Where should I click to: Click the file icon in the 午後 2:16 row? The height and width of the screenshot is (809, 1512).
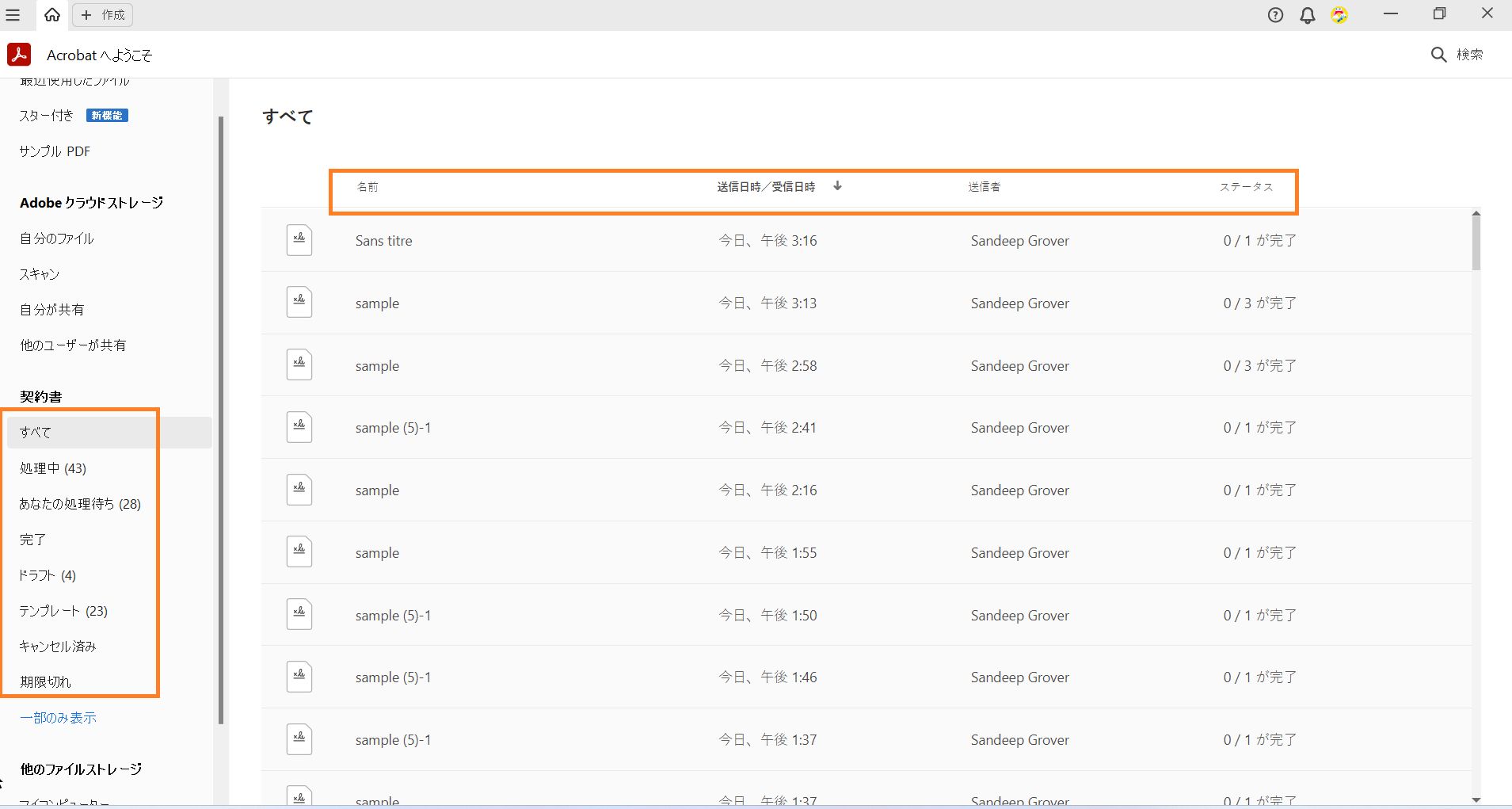[299, 490]
